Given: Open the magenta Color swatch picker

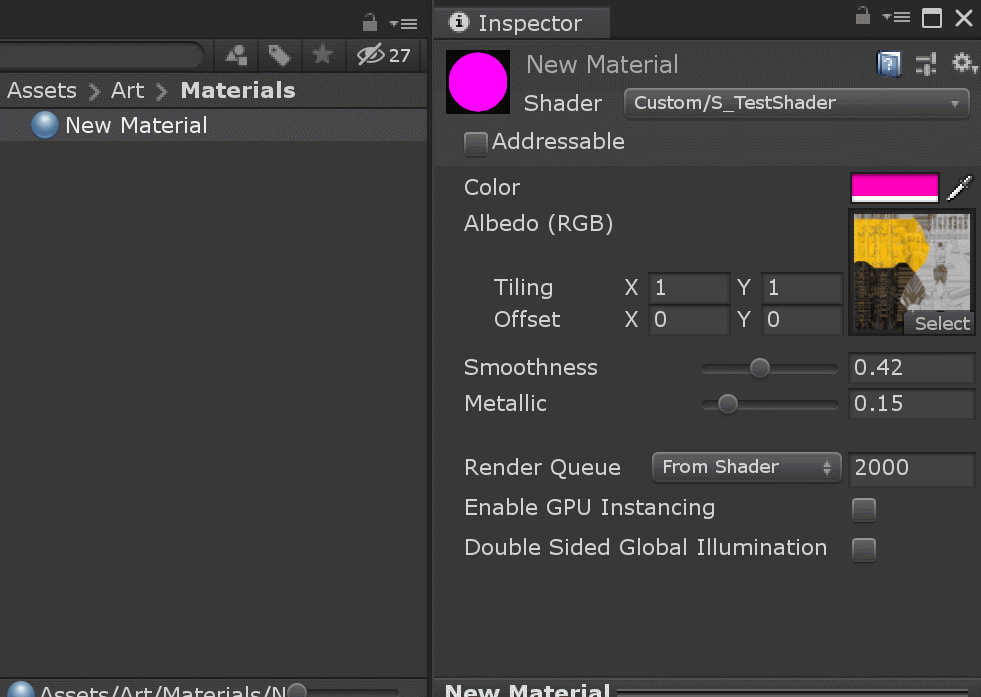Looking at the screenshot, I should tap(893, 188).
